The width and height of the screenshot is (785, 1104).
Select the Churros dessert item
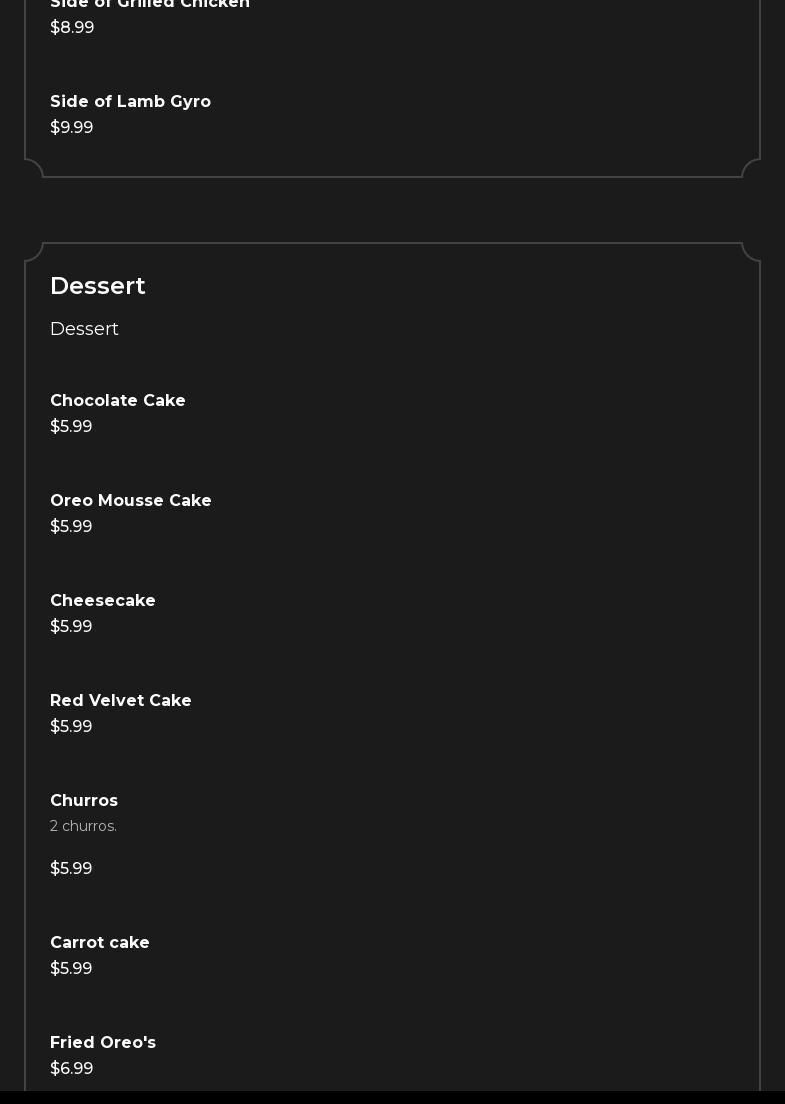point(84,801)
